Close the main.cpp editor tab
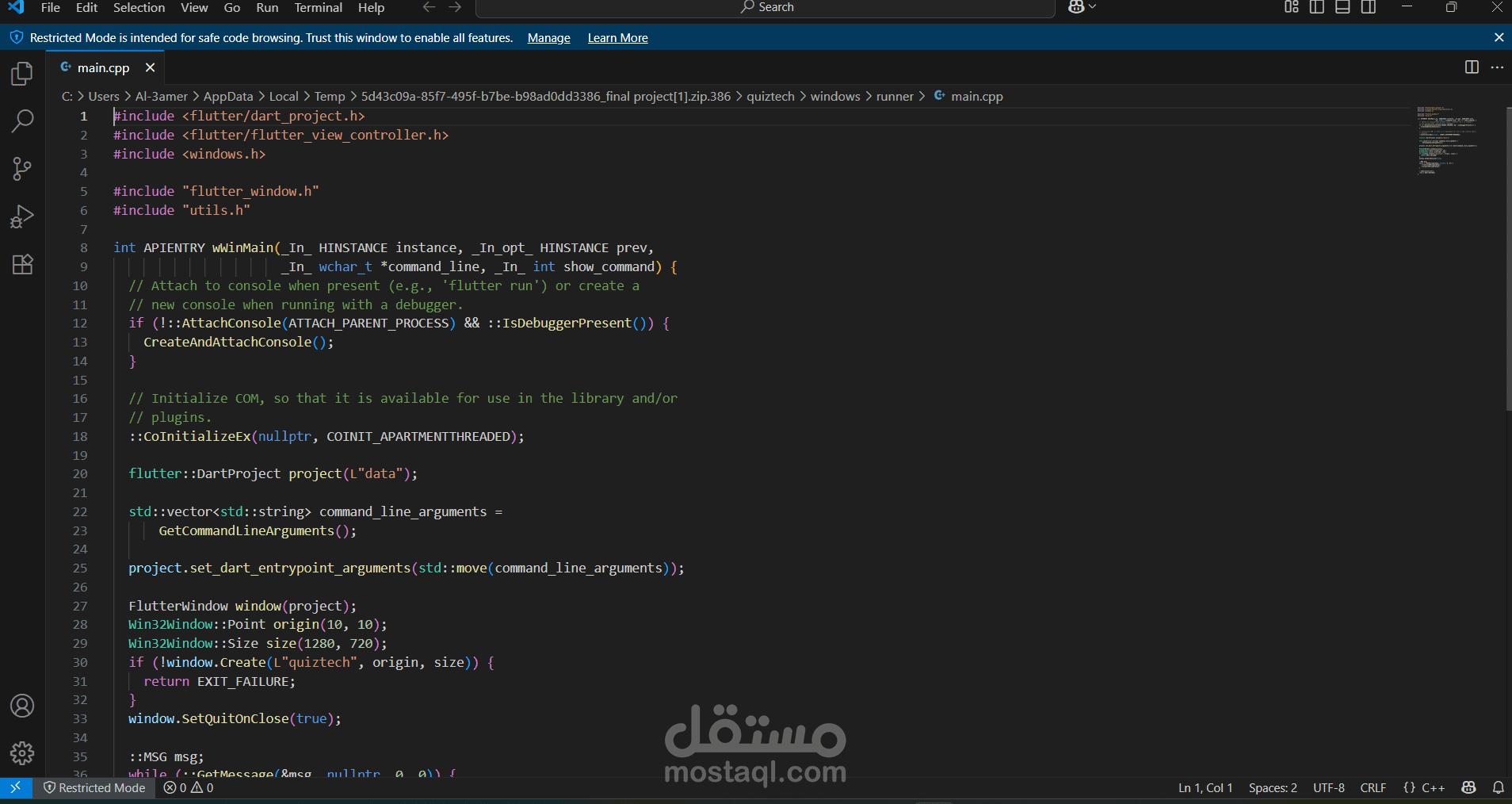 [150, 67]
